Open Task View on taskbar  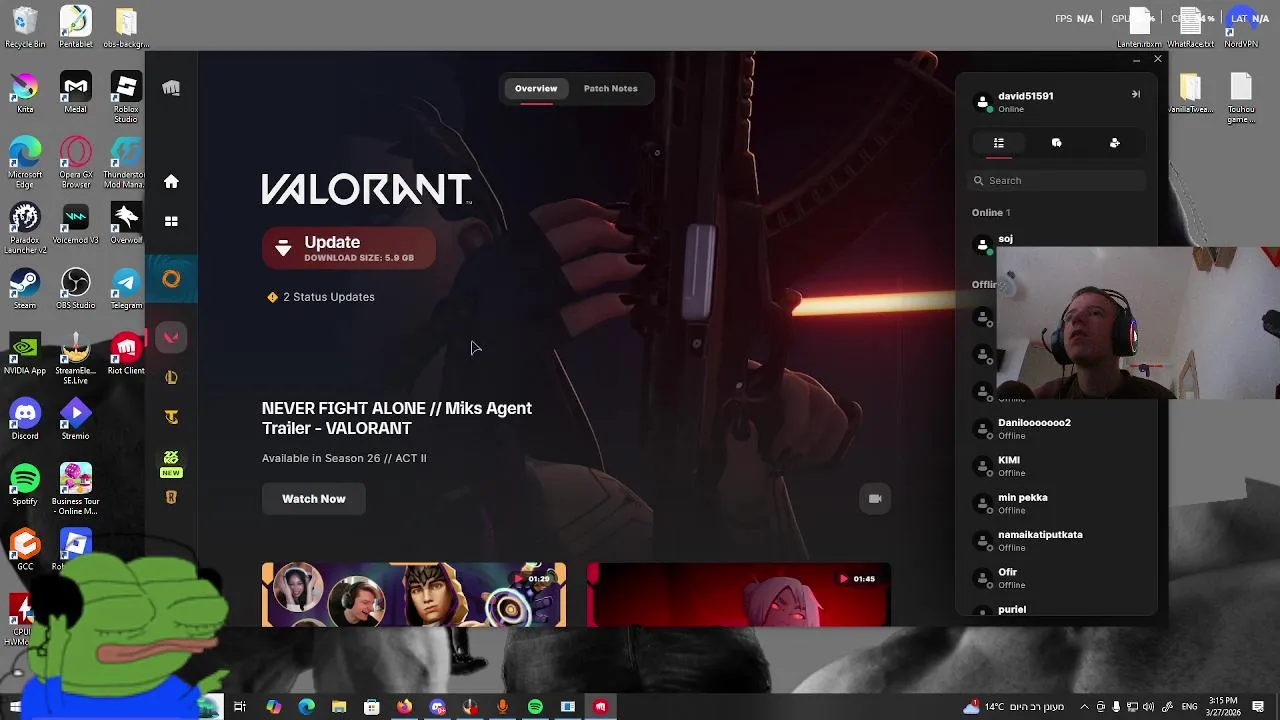(x=240, y=707)
